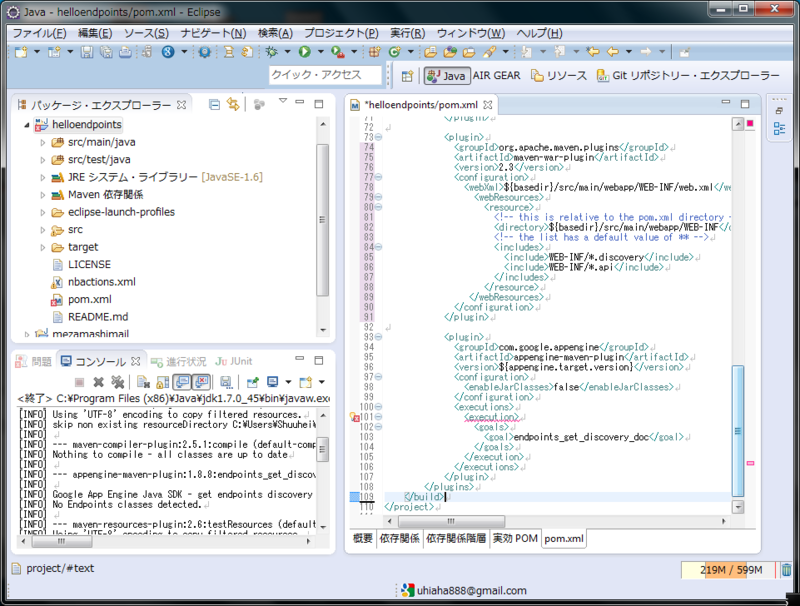Click the Back navigation arrow icon
The width and height of the screenshot is (800, 606).
click(613, 52)
